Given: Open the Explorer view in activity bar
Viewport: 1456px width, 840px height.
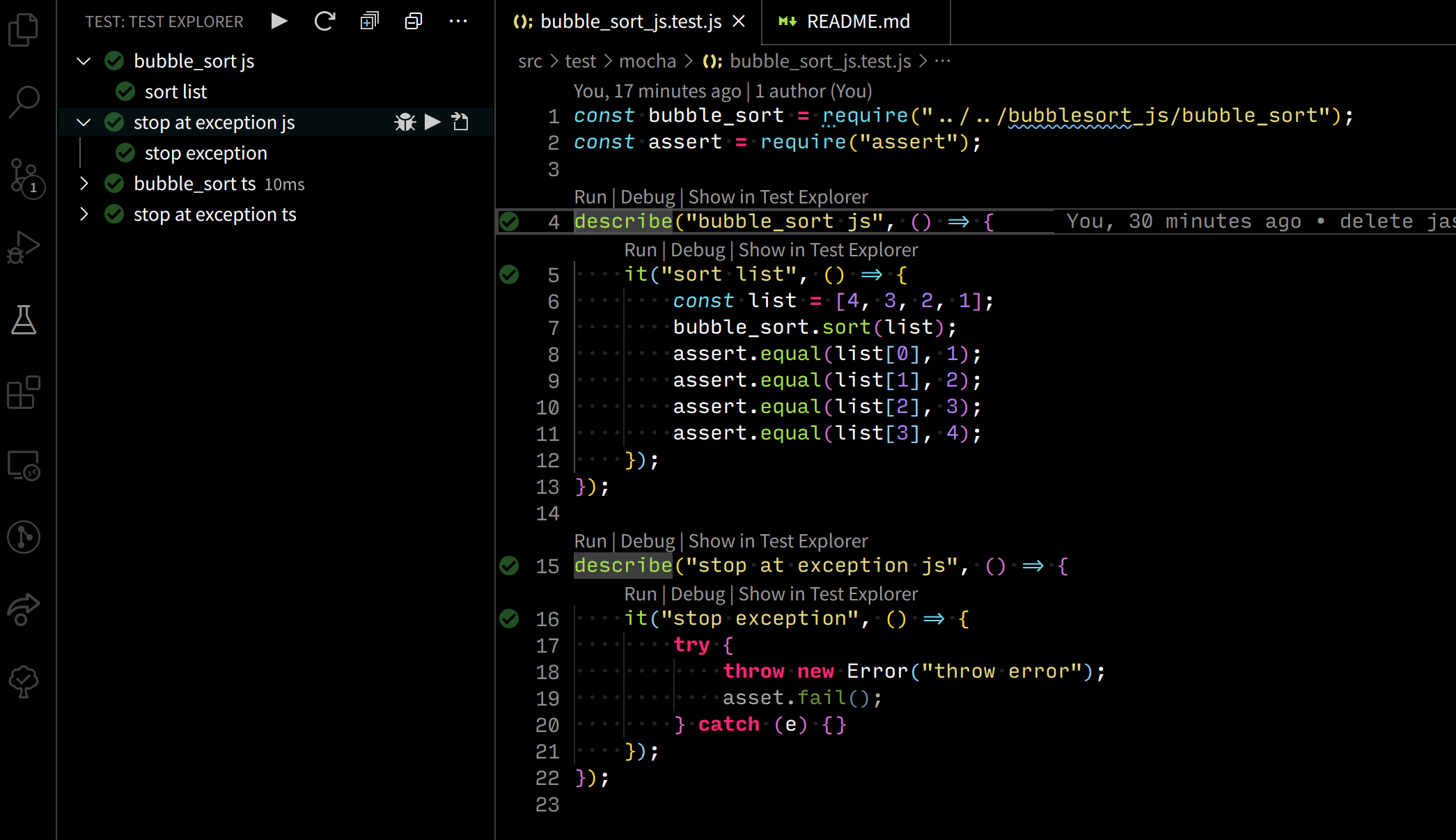Looking at the screenshot, I should tap(24, 29).
